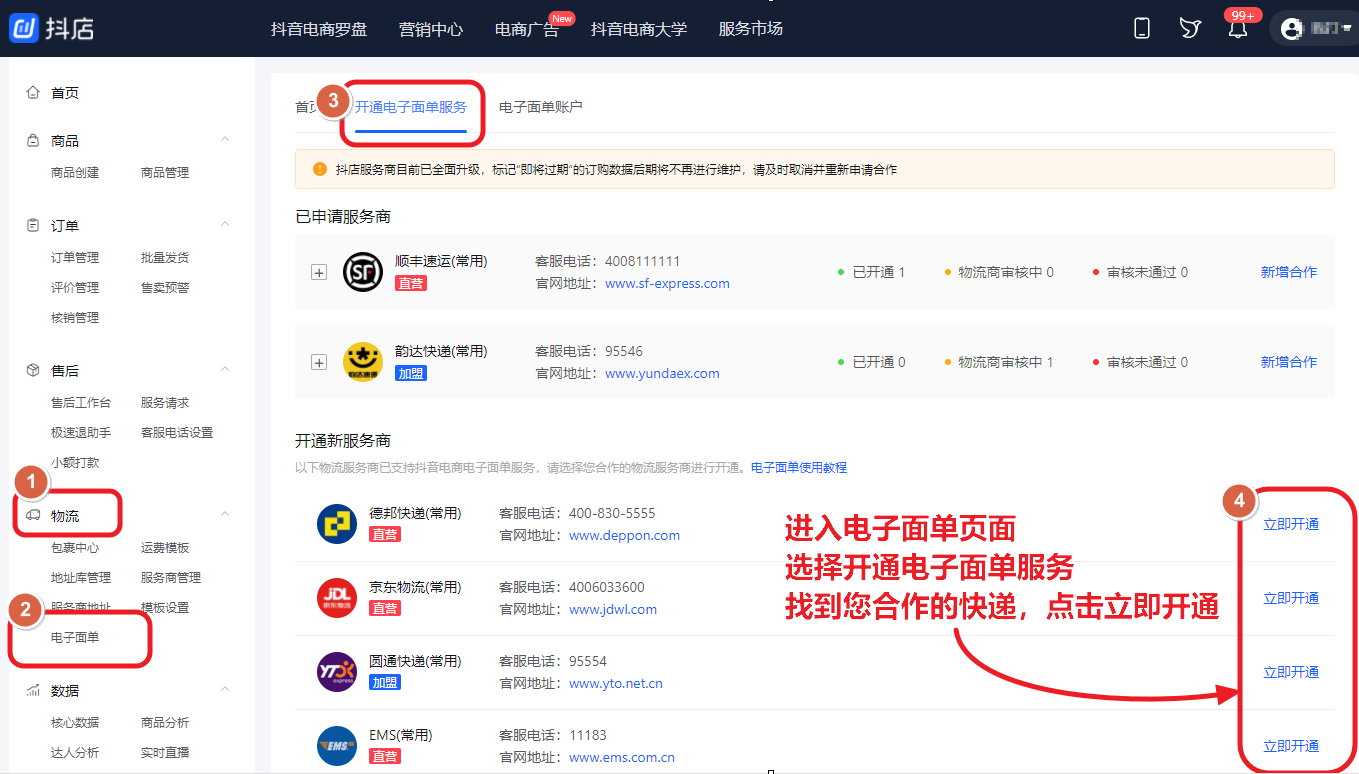Click the 商品 section icon in sidebar

point(33,141)
